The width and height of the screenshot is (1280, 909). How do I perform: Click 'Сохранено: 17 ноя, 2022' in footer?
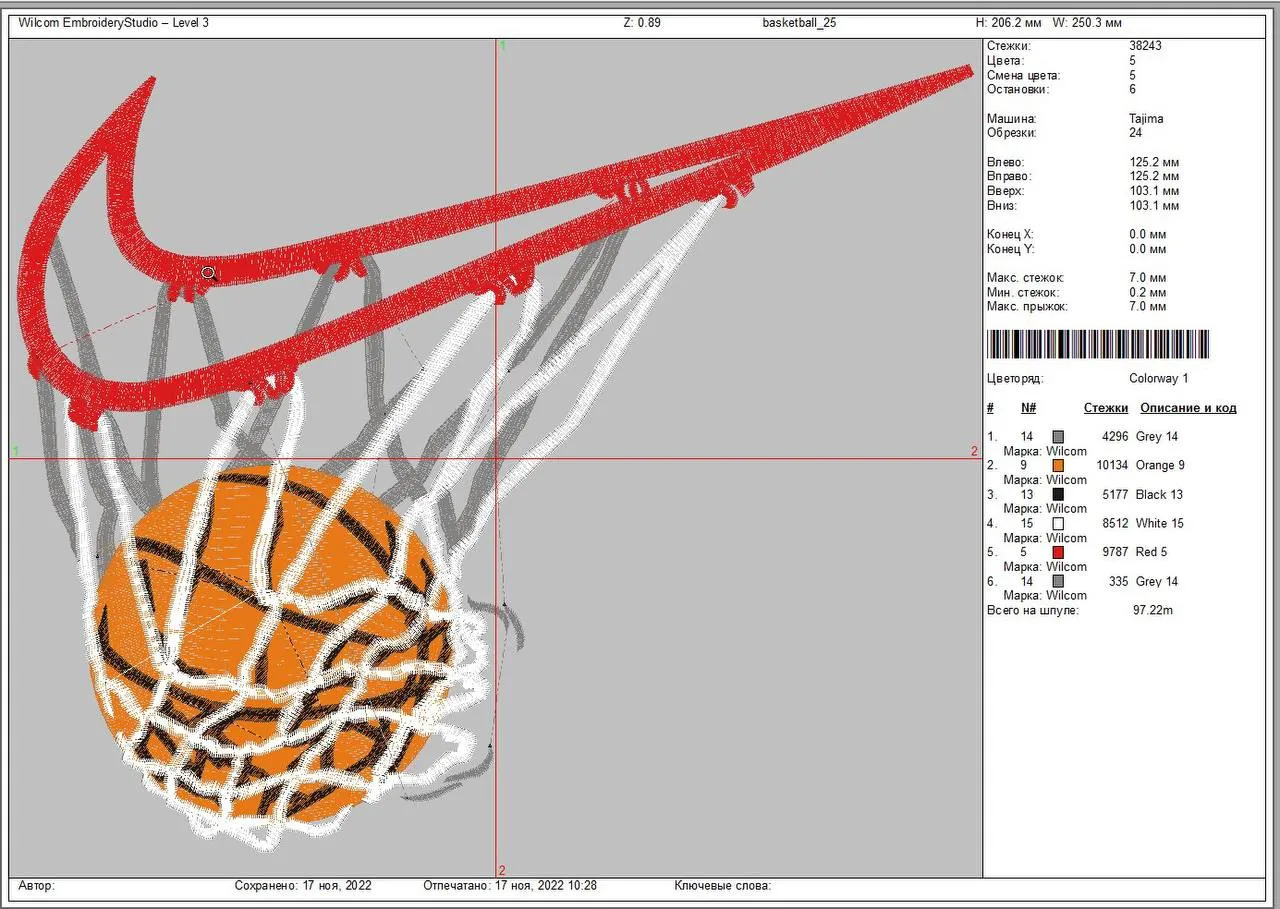[303, 886]
